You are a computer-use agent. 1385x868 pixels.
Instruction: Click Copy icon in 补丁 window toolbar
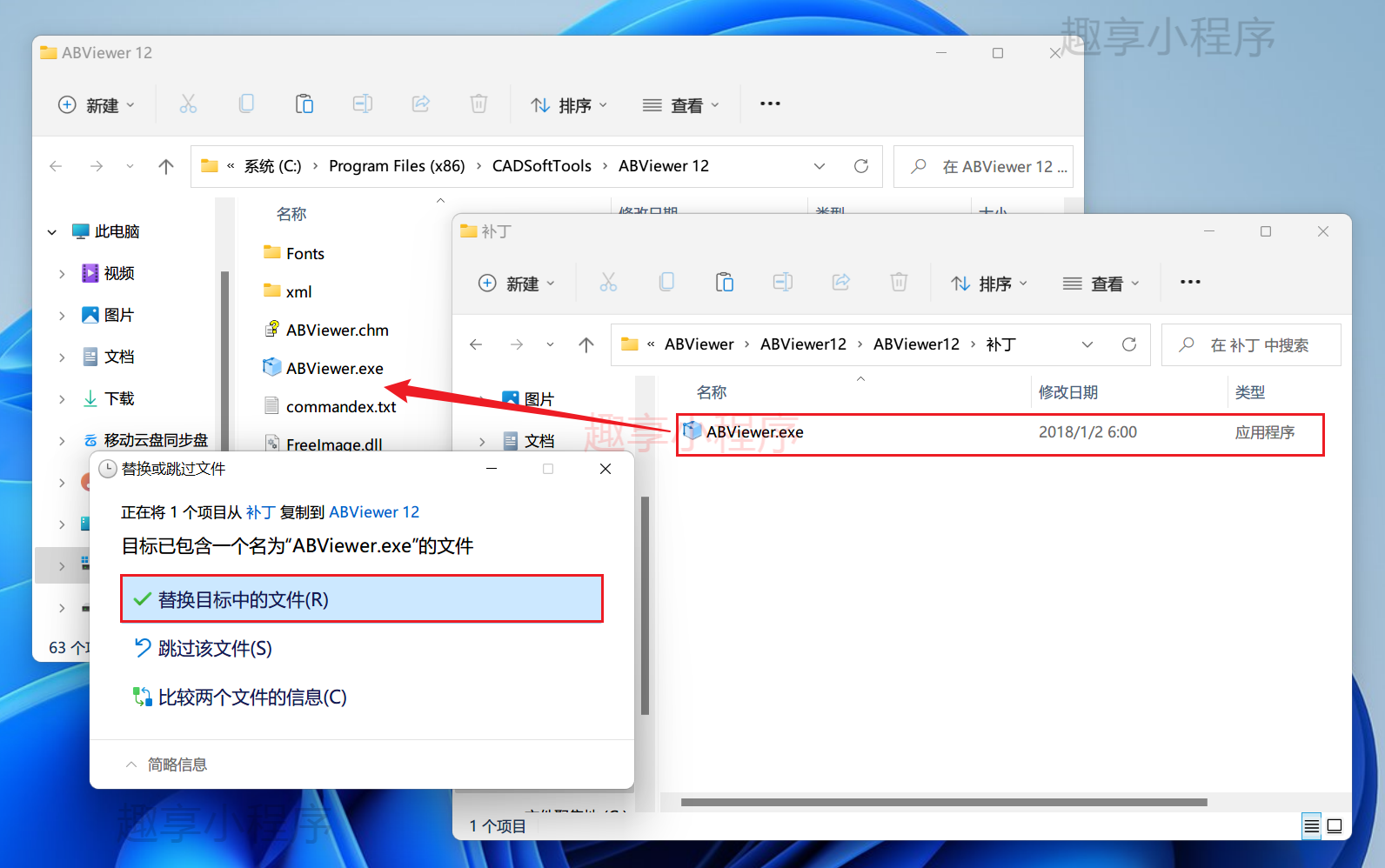coord(666,282)
